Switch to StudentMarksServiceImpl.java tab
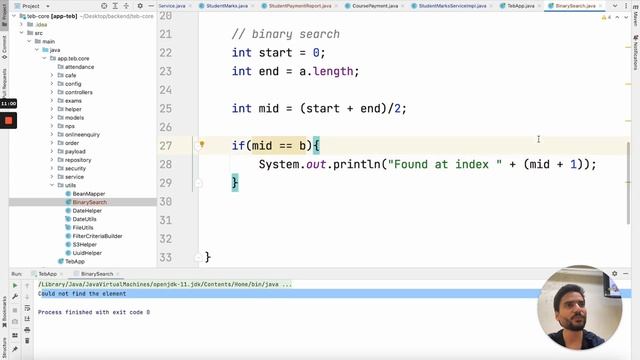The width and height of the screenshot is (640, 360). coord(452,6)
